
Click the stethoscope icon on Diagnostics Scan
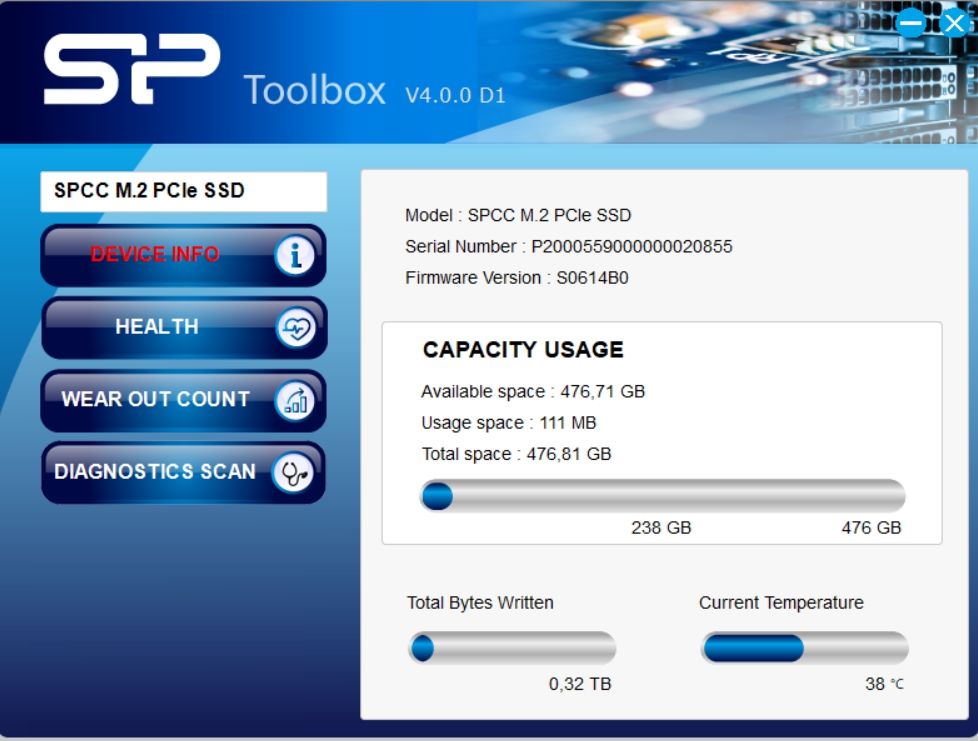coord(293,473)
